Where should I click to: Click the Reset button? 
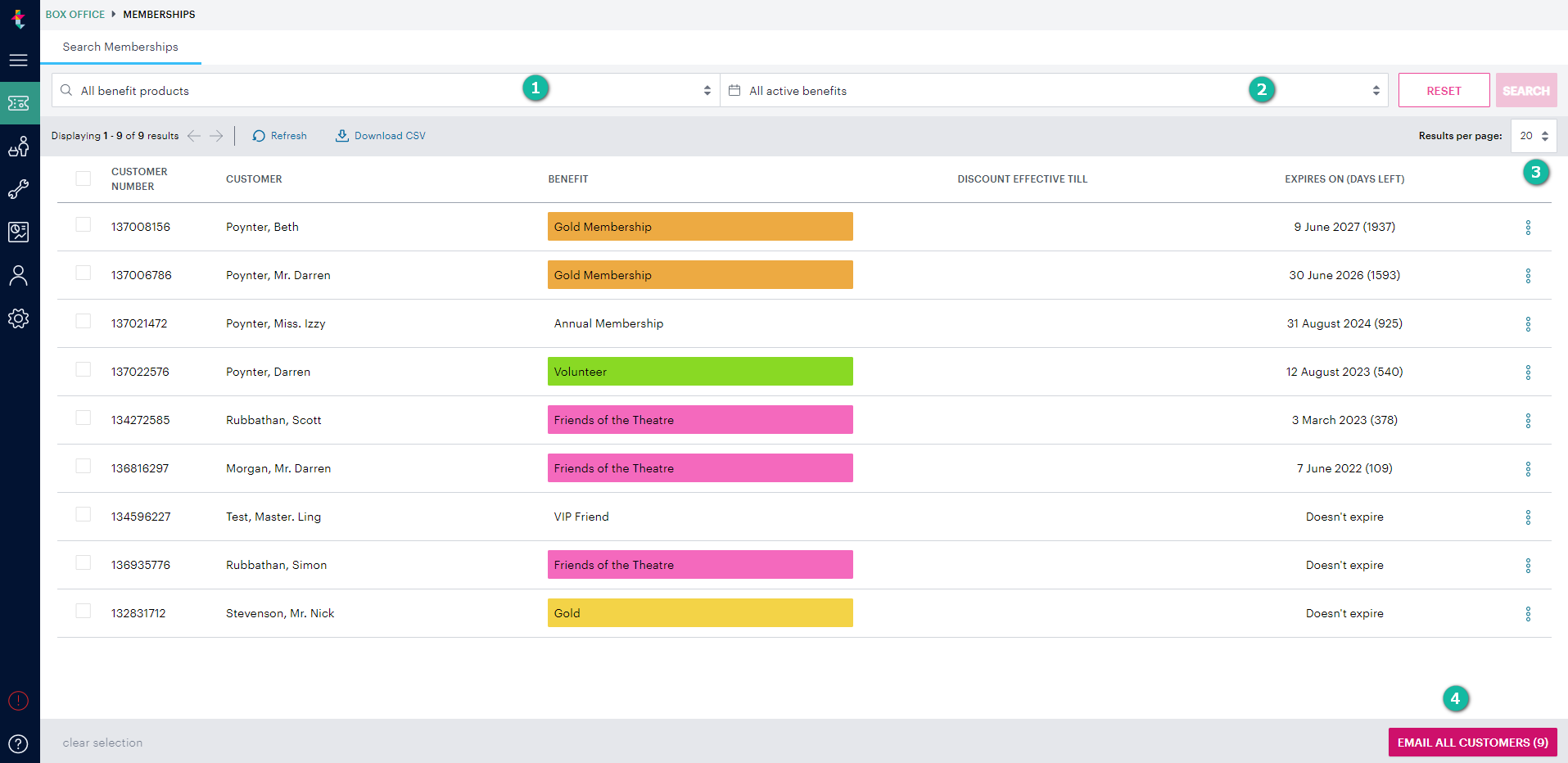(x=1444, y=90)
